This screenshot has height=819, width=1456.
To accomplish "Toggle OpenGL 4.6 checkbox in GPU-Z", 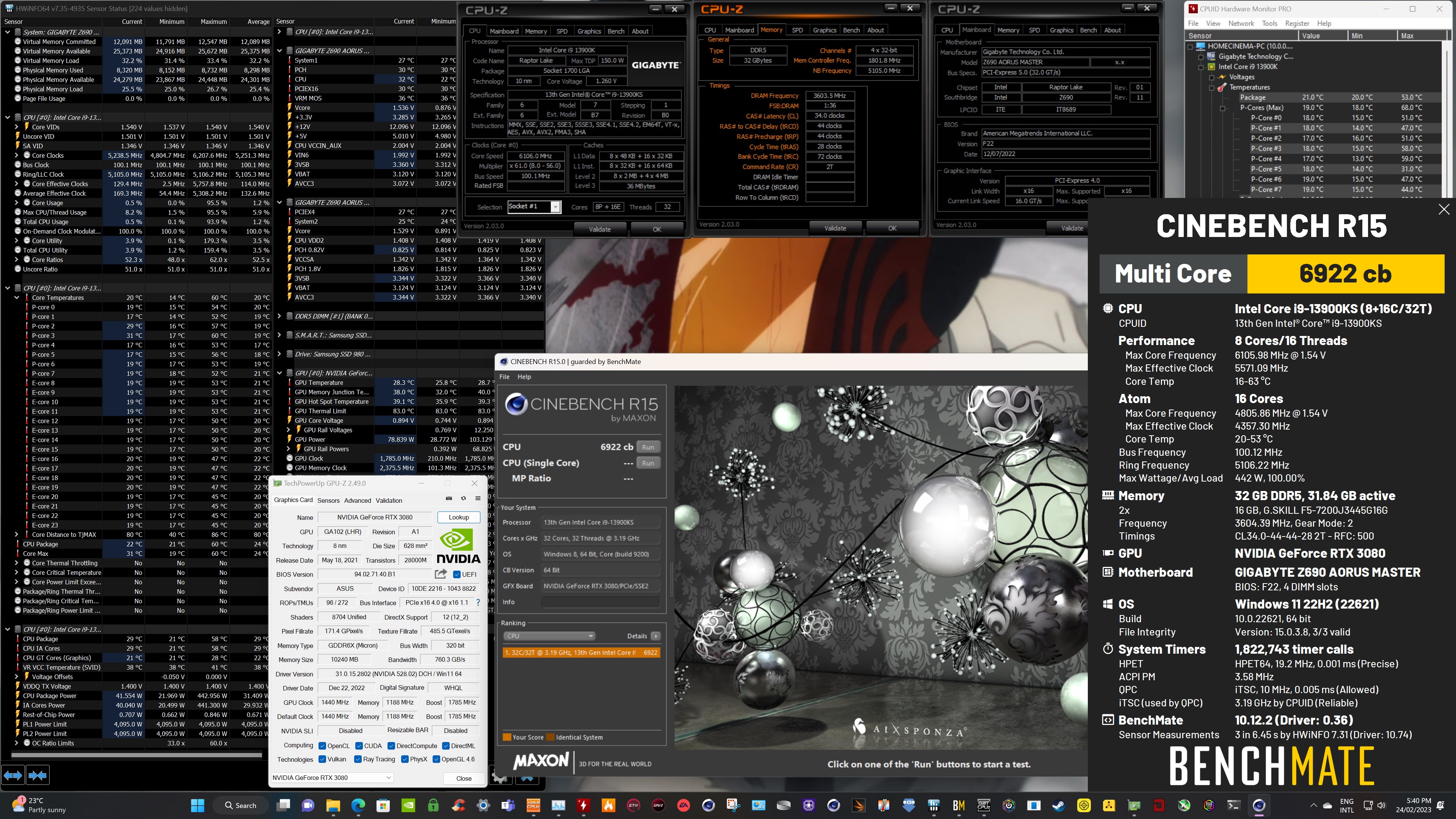I will pos(436,759).
